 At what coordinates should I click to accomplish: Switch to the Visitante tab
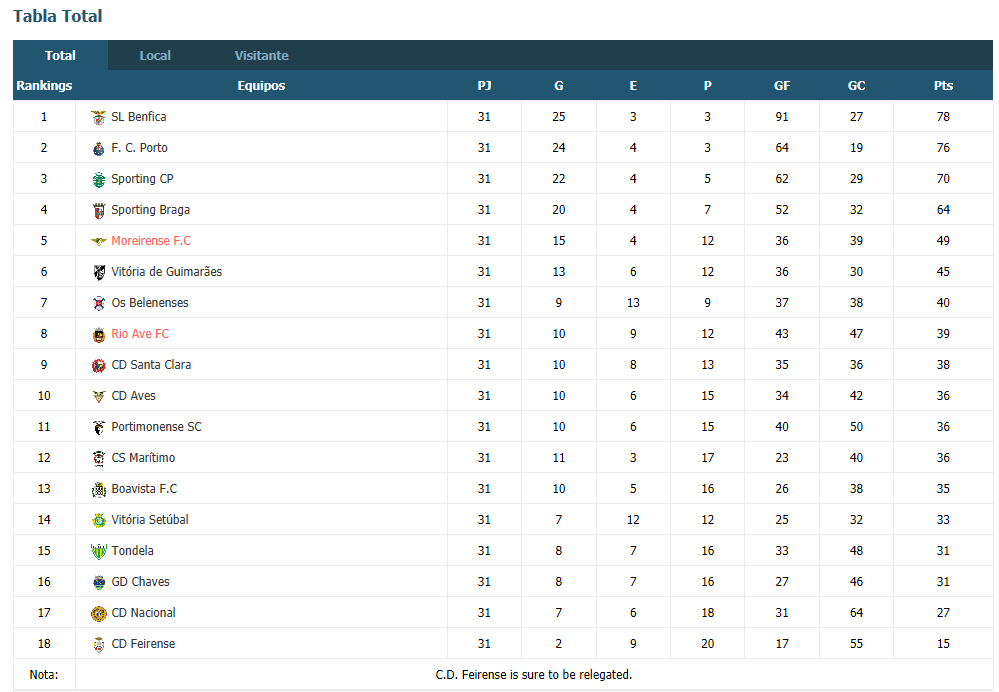click(x=261, y=55)
